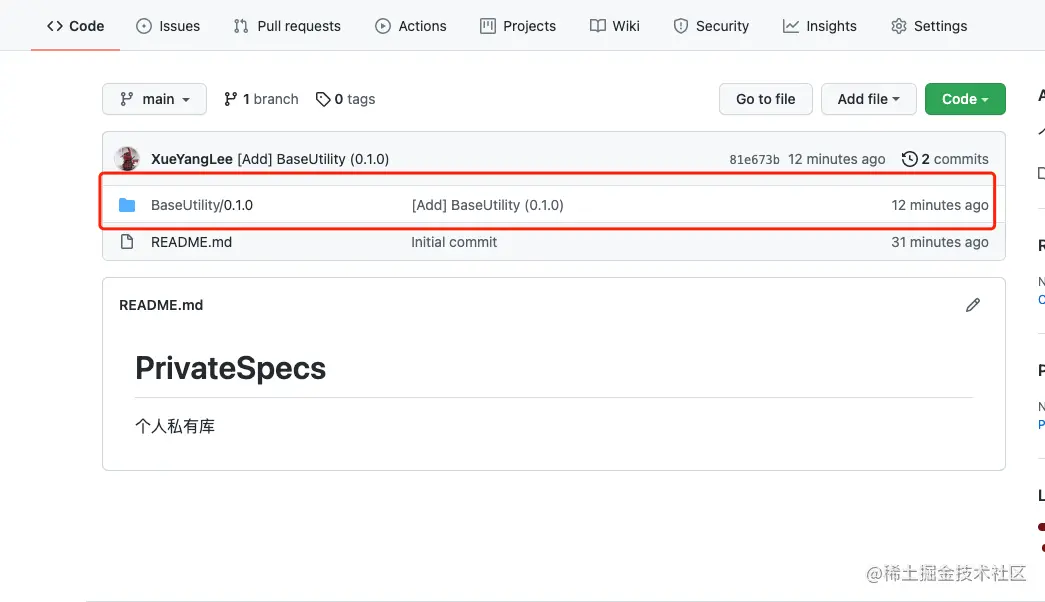1045x602 pixels.
Task: Expand the main branch dropdown
Action: click(x=154, y=99)
